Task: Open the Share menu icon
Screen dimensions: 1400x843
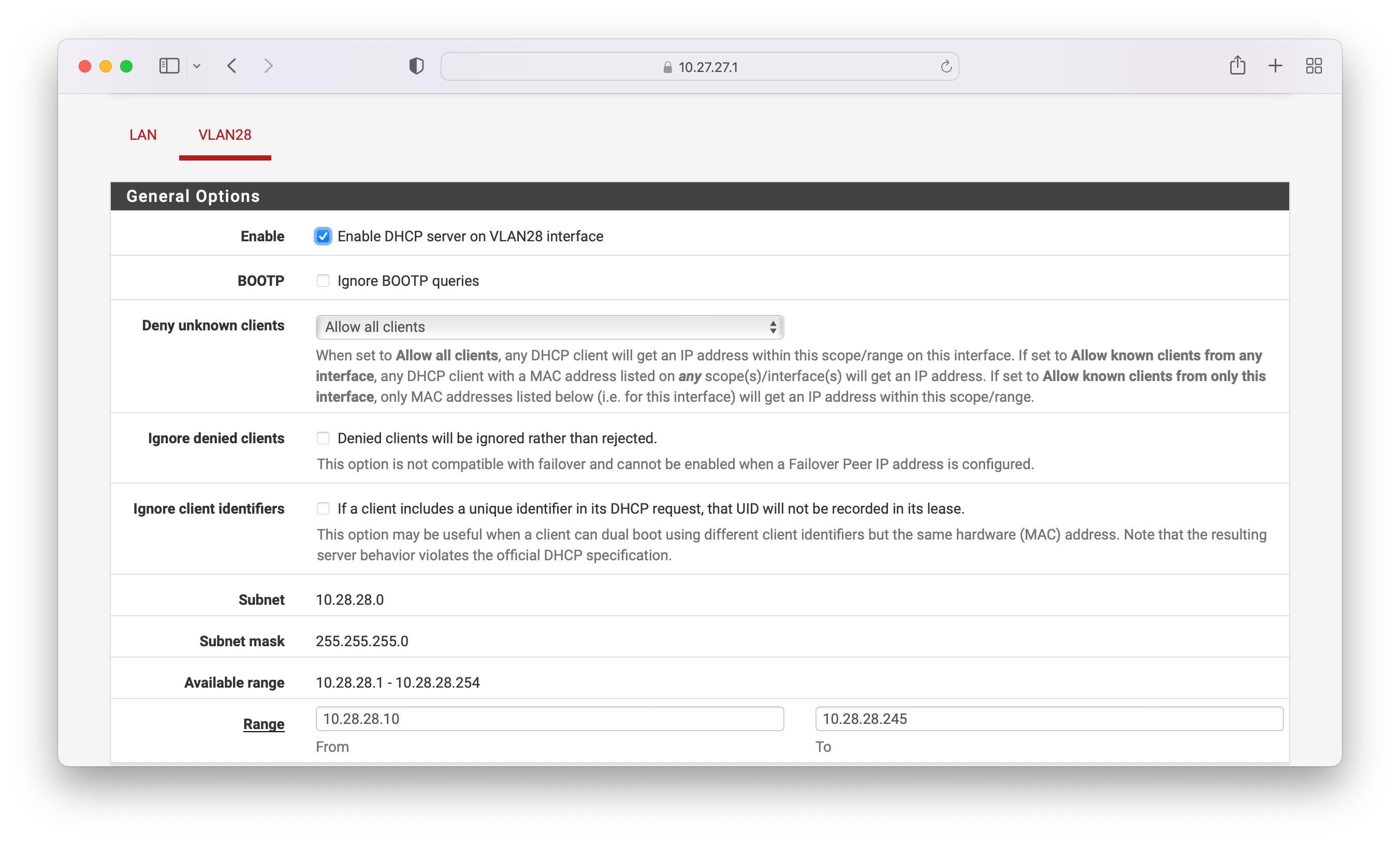Action: click(1237, 66)
